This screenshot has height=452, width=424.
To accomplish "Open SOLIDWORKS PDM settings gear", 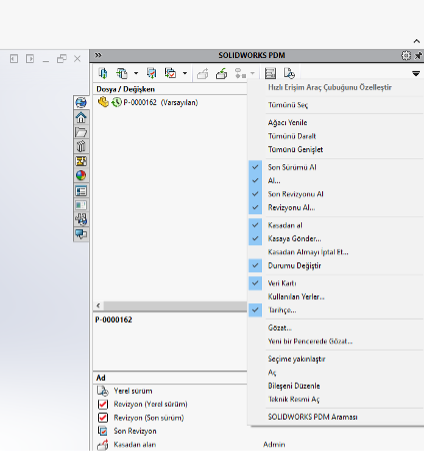I will pos(406,55).
